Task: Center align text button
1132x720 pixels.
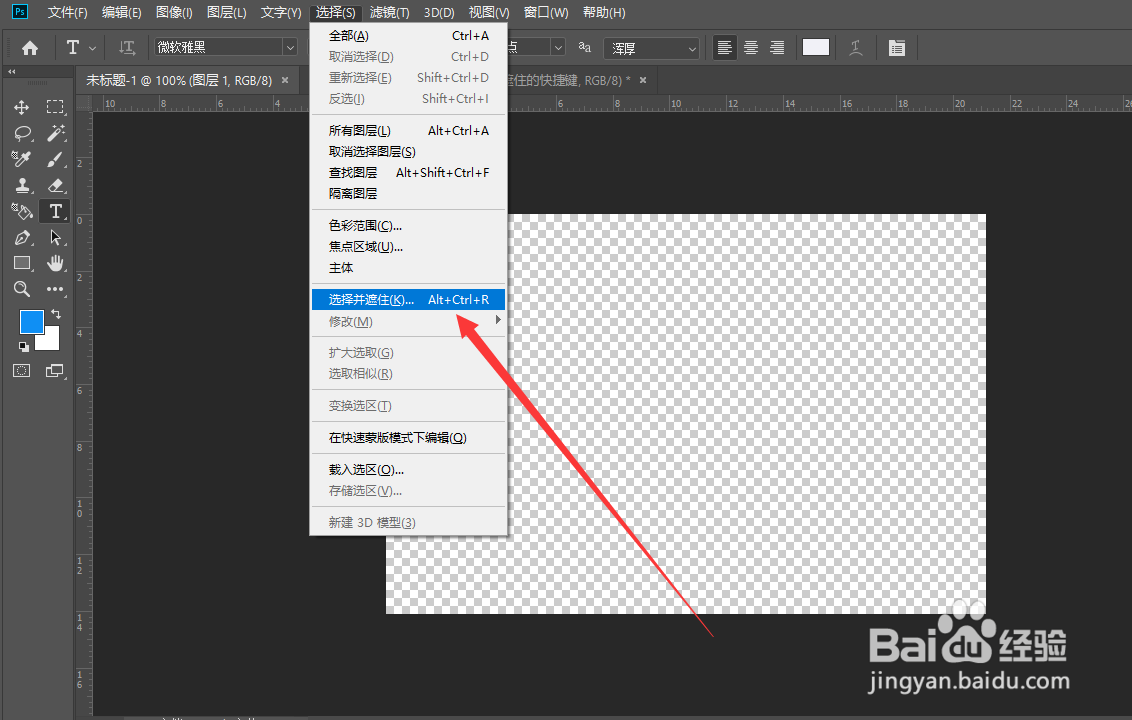Action: click(x=751, y=48)
